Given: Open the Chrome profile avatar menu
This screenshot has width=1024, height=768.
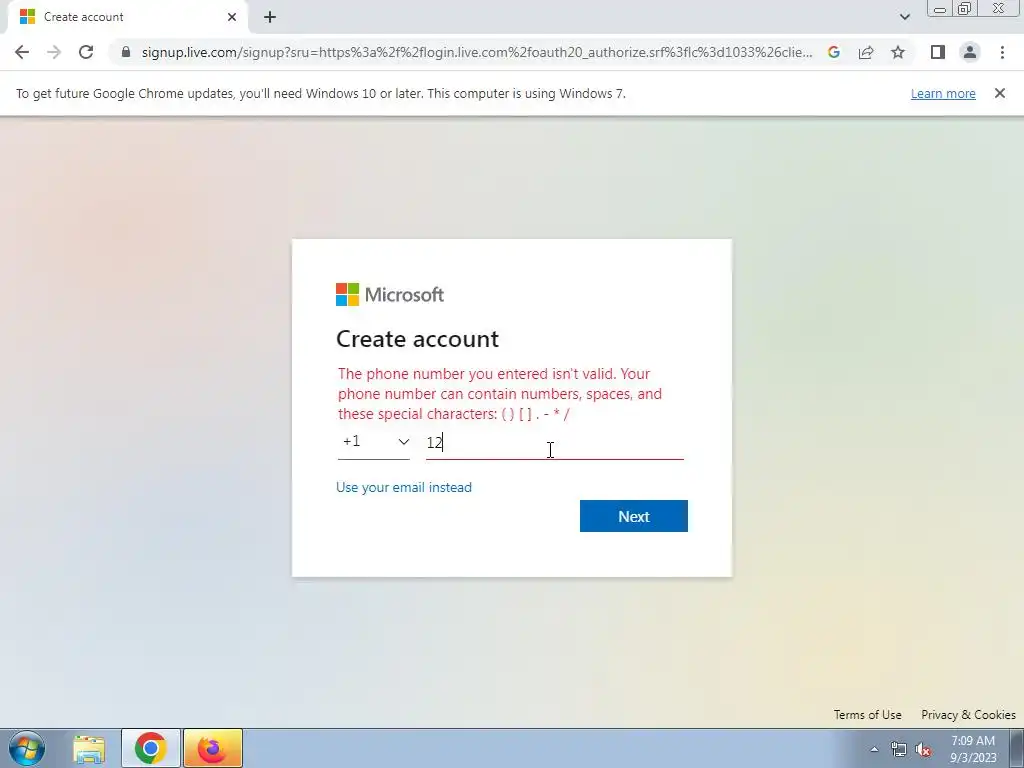Looking at the screenshot, I should coord(970,52).
